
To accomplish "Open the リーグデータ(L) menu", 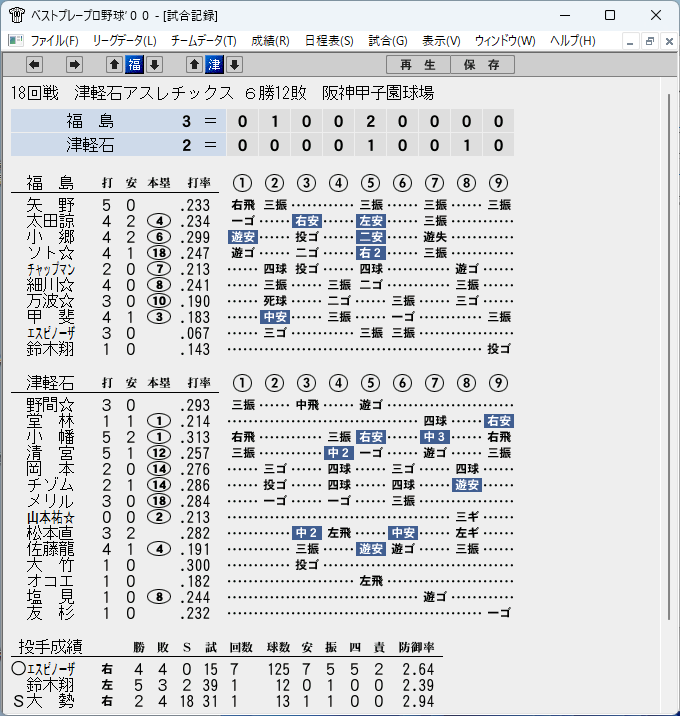I will point(125,41).
